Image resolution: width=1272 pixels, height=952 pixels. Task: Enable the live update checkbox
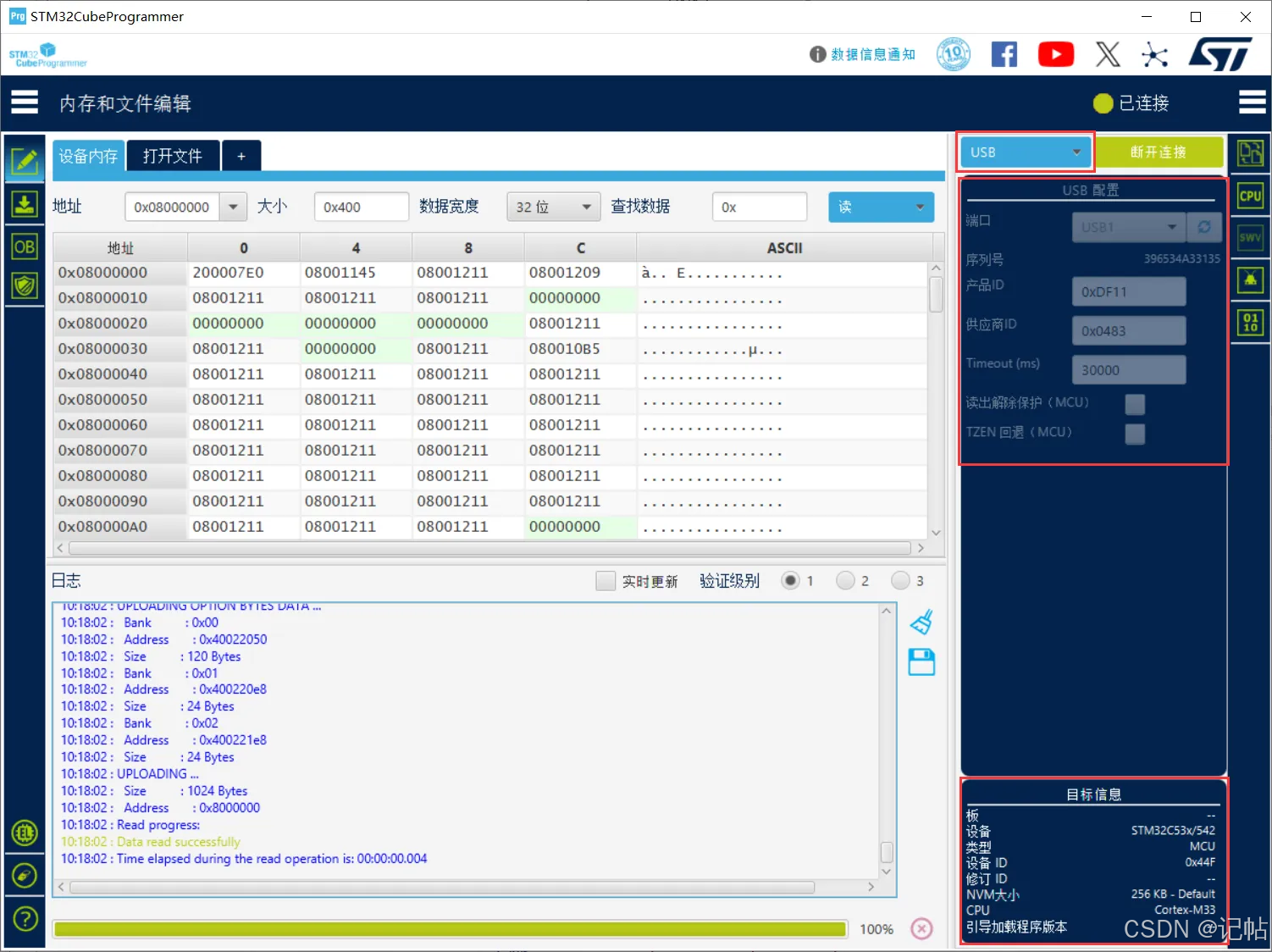click(x=606, y=581)
